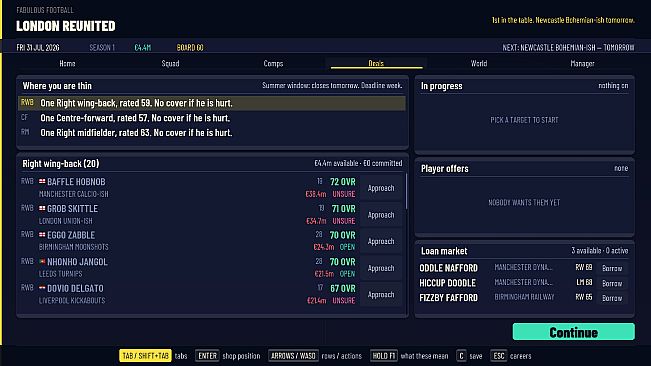Approach Nhonho Jangol
This screenshot has height=366, width=651.
point(381,268)
